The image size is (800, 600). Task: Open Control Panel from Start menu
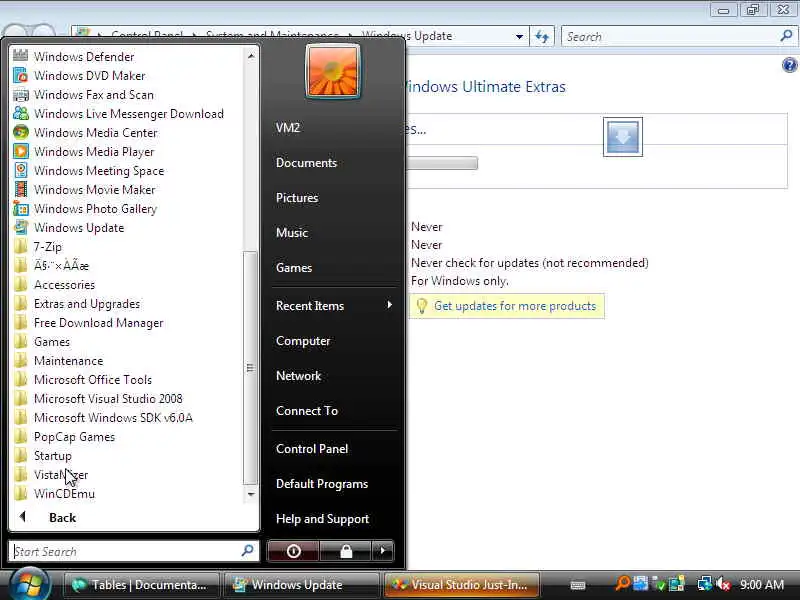click(x=312, y=449)
